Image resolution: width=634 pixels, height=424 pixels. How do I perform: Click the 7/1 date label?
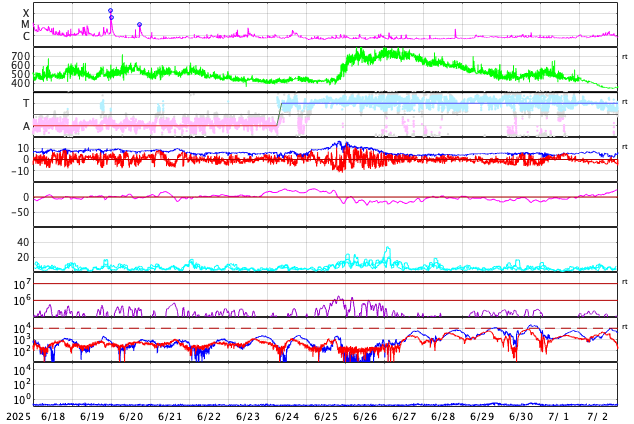559,416
